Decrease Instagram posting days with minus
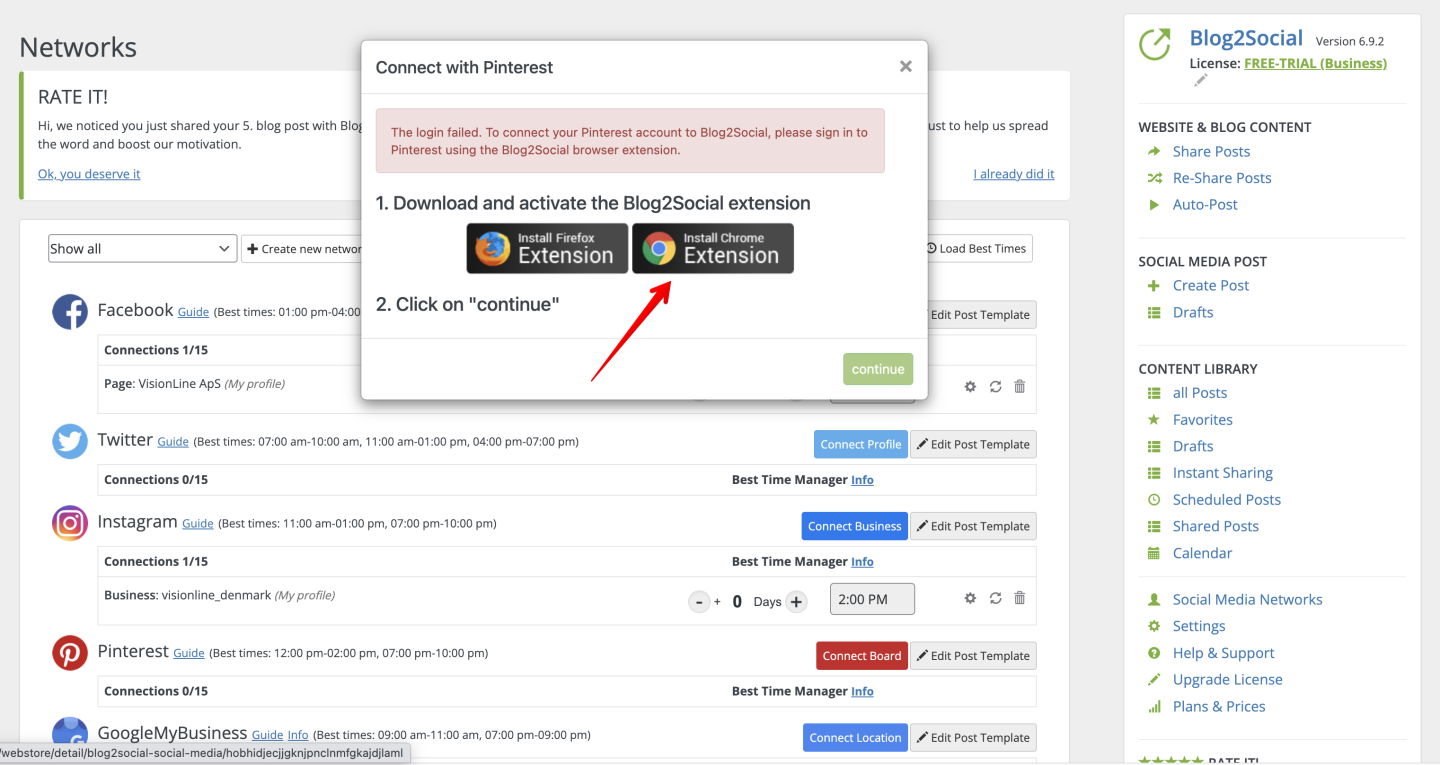This screenshot has height=765, width=1440. [x=699, y=602]
